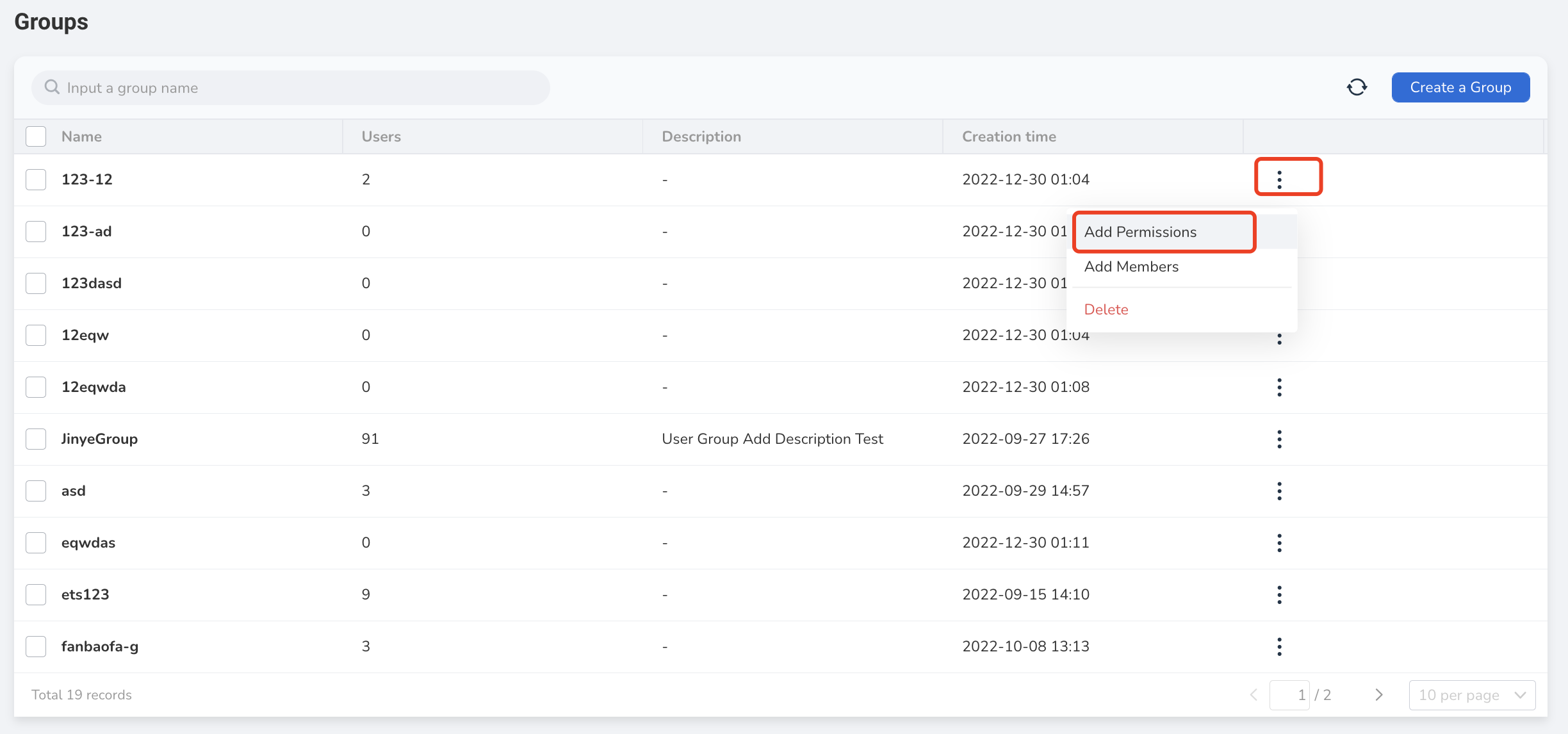Viewport: 1568px width, 734px height.
Task: Click the asd group name
Action: coord(74,491)
